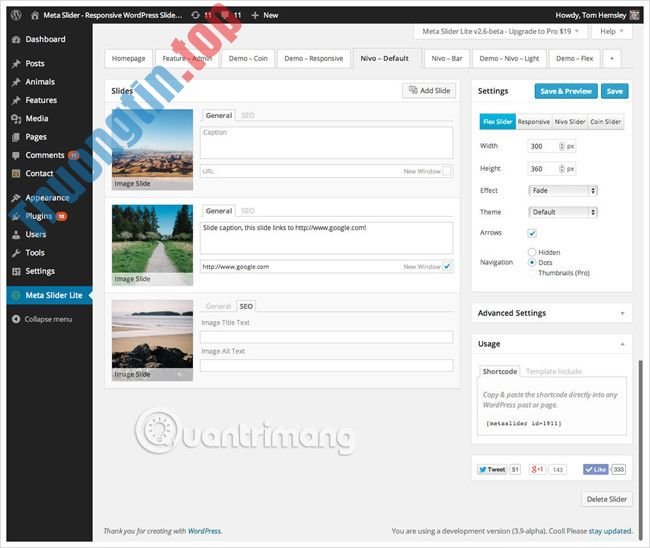
Task: Choose the Responsive slider type
Action: point(534,122)
